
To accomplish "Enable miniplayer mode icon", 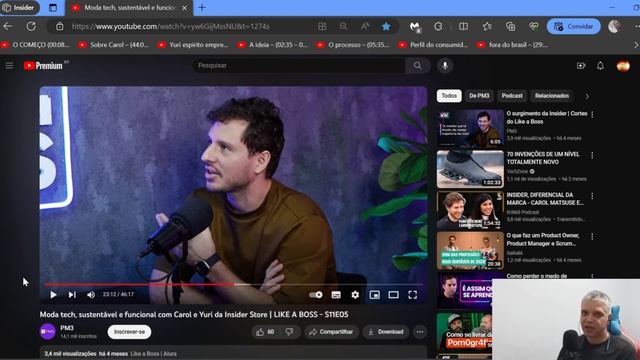I will click(374, 295).
